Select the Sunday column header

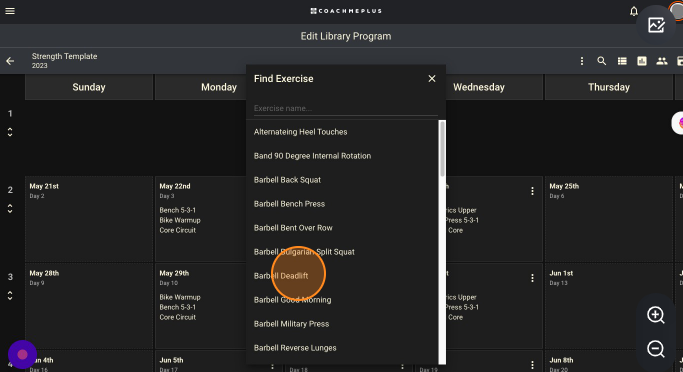point(89,87)
